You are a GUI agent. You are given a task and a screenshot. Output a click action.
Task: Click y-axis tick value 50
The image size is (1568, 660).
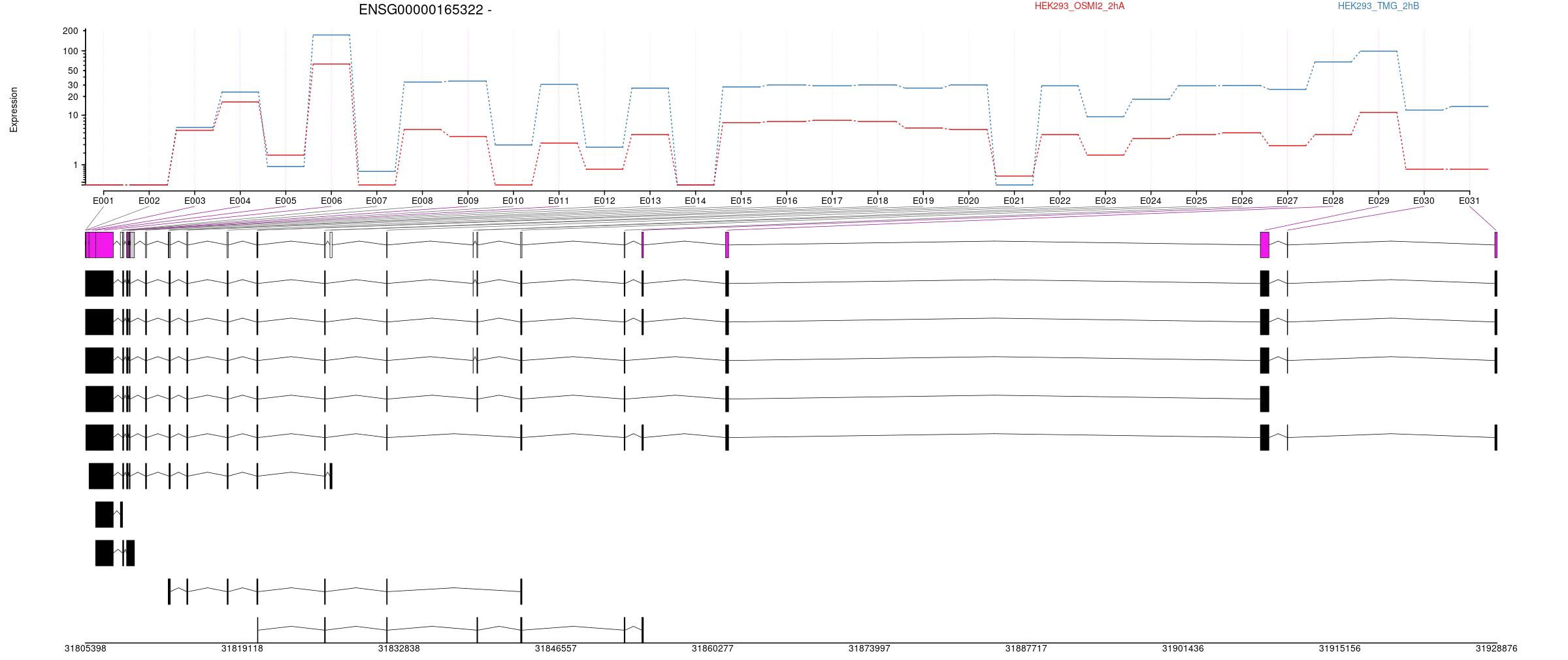73,71
